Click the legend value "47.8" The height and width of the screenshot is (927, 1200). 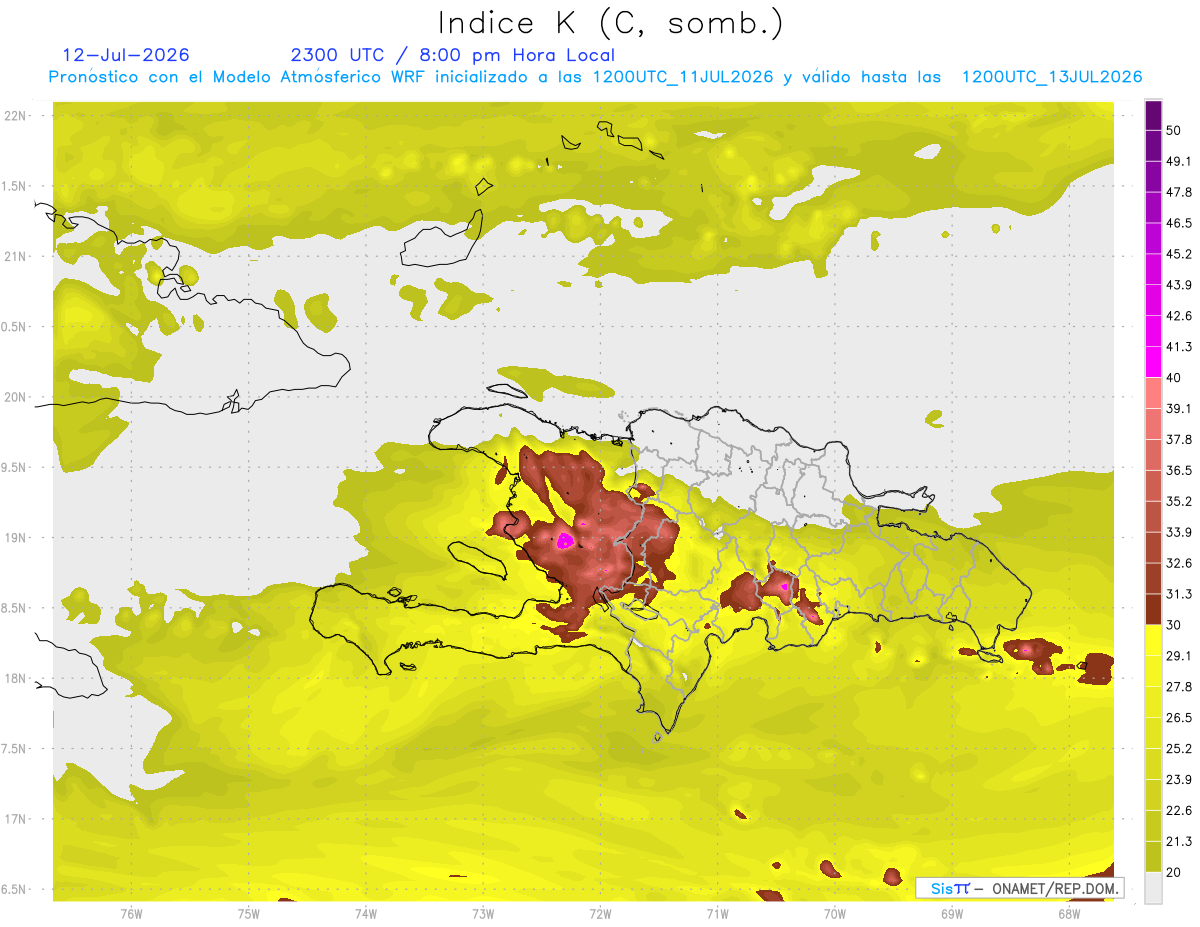(x=1179, y=192)
